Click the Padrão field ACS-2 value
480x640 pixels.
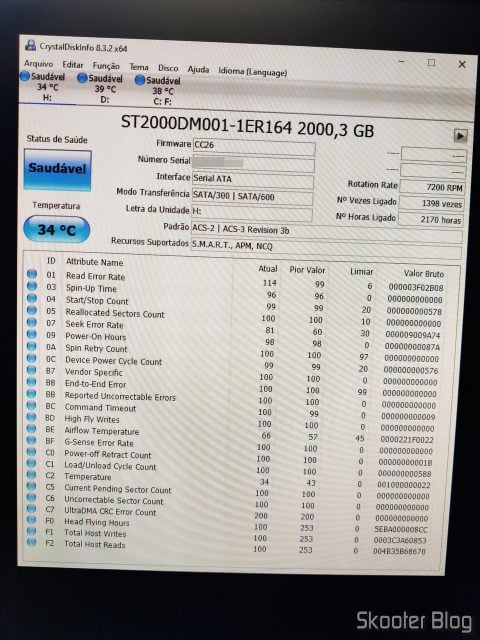point(327,232)
